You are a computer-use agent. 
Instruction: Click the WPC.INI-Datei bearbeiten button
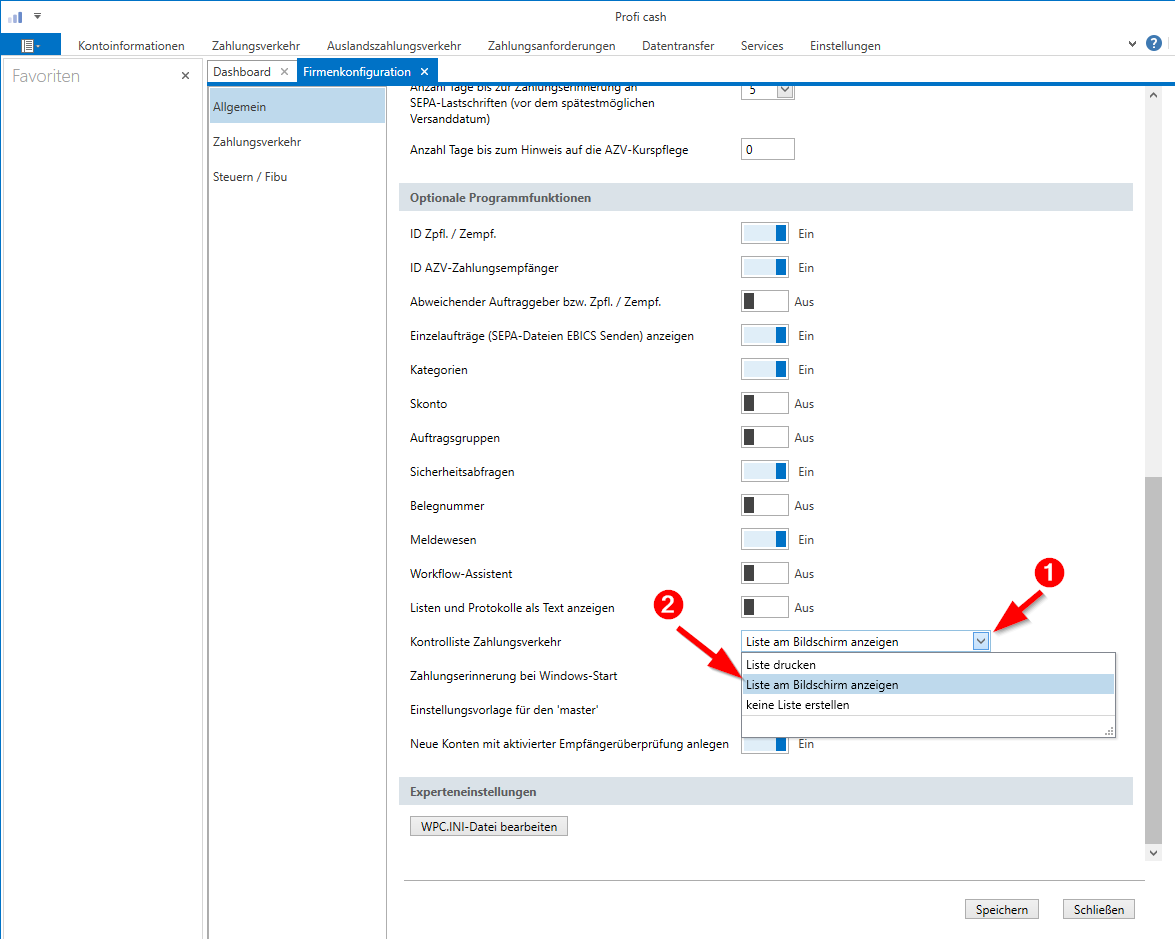[488, 827]
